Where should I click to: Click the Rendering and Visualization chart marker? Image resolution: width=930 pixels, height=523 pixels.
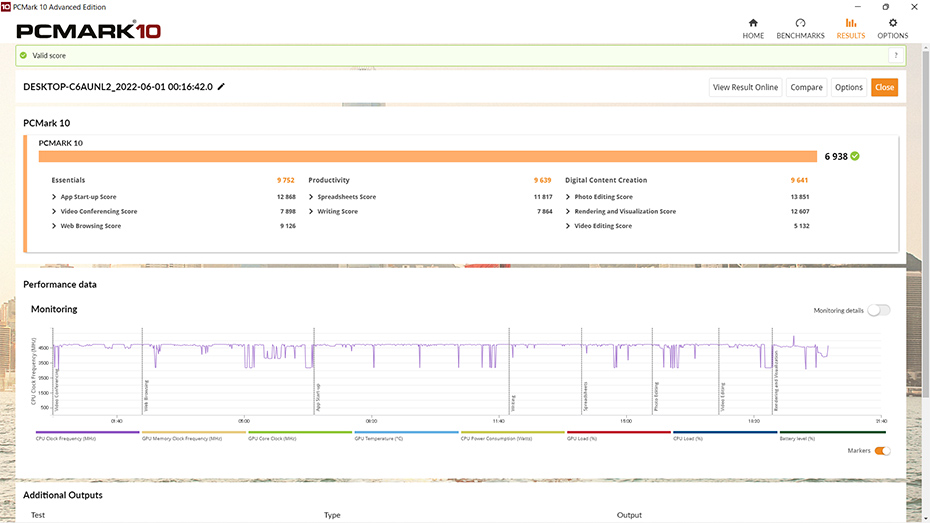[x=773, y=370]
